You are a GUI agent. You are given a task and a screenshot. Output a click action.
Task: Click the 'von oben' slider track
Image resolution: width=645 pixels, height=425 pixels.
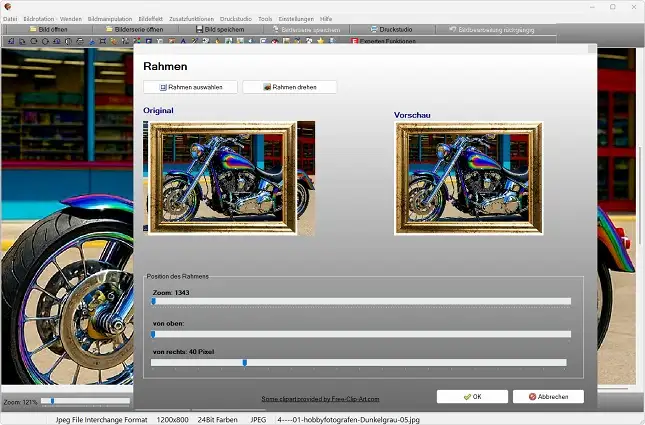[x=360, y=333]
